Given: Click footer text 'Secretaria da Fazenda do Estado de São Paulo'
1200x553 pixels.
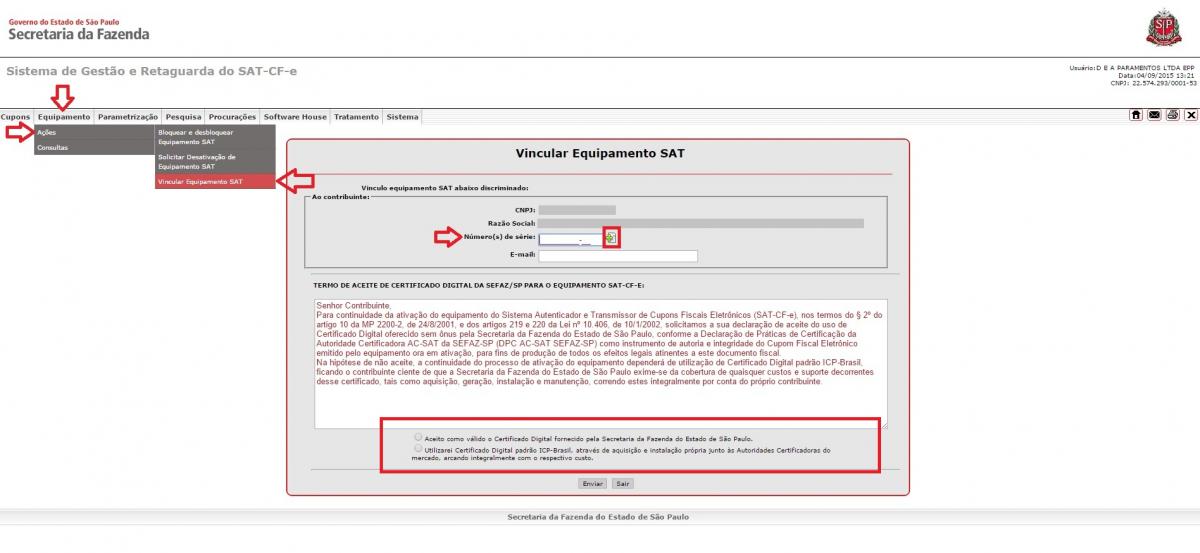Looking at the screenshot, I should (598, 517).
